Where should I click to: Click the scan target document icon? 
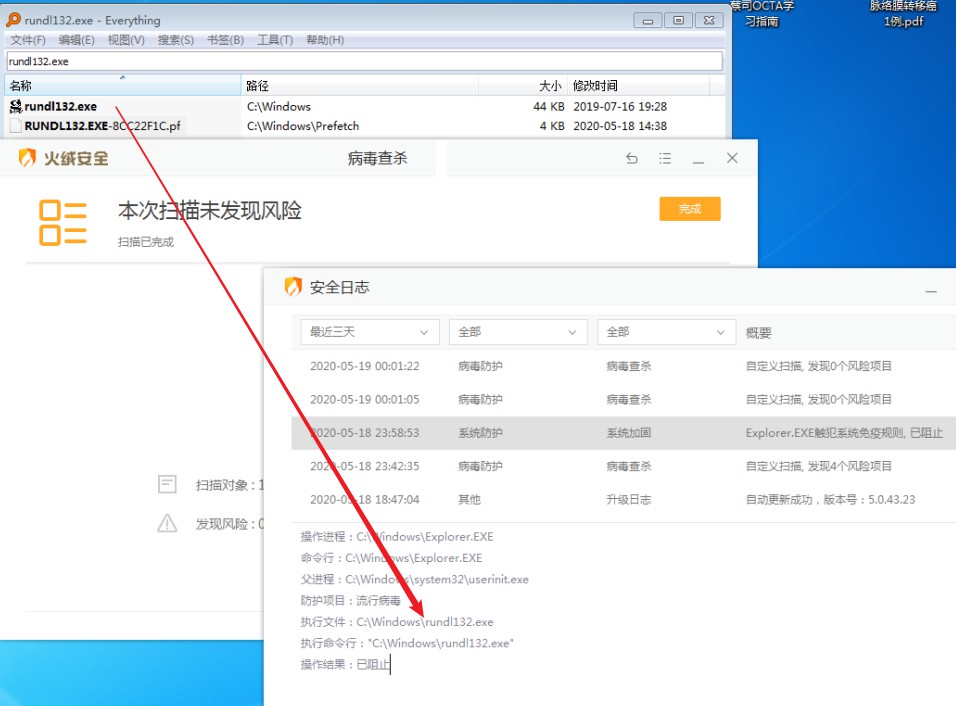tap(167, 485)
